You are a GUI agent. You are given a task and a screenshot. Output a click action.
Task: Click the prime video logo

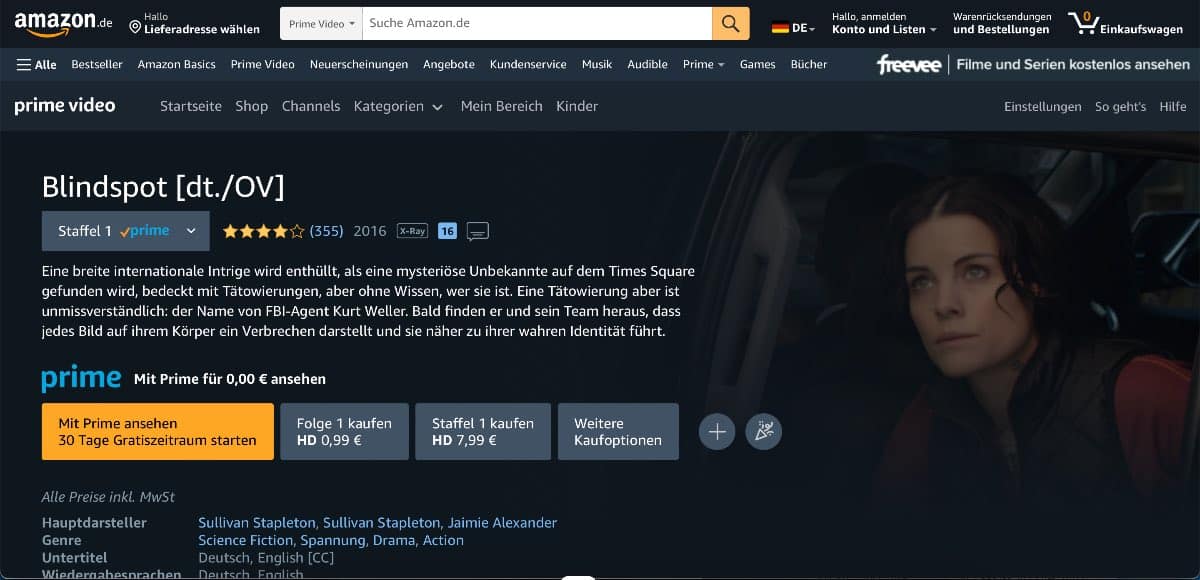coord(65,106)
